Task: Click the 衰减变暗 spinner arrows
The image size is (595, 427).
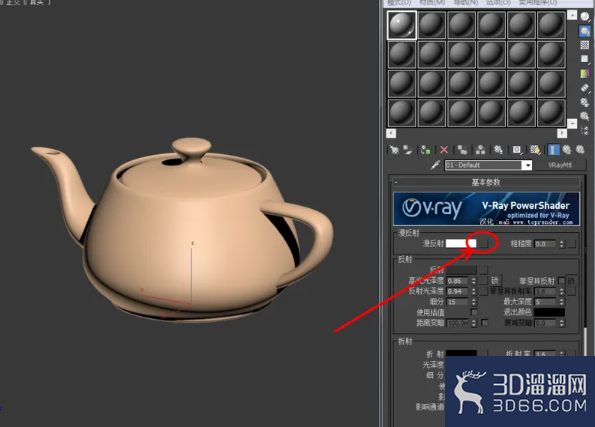Action: (562, 323)
